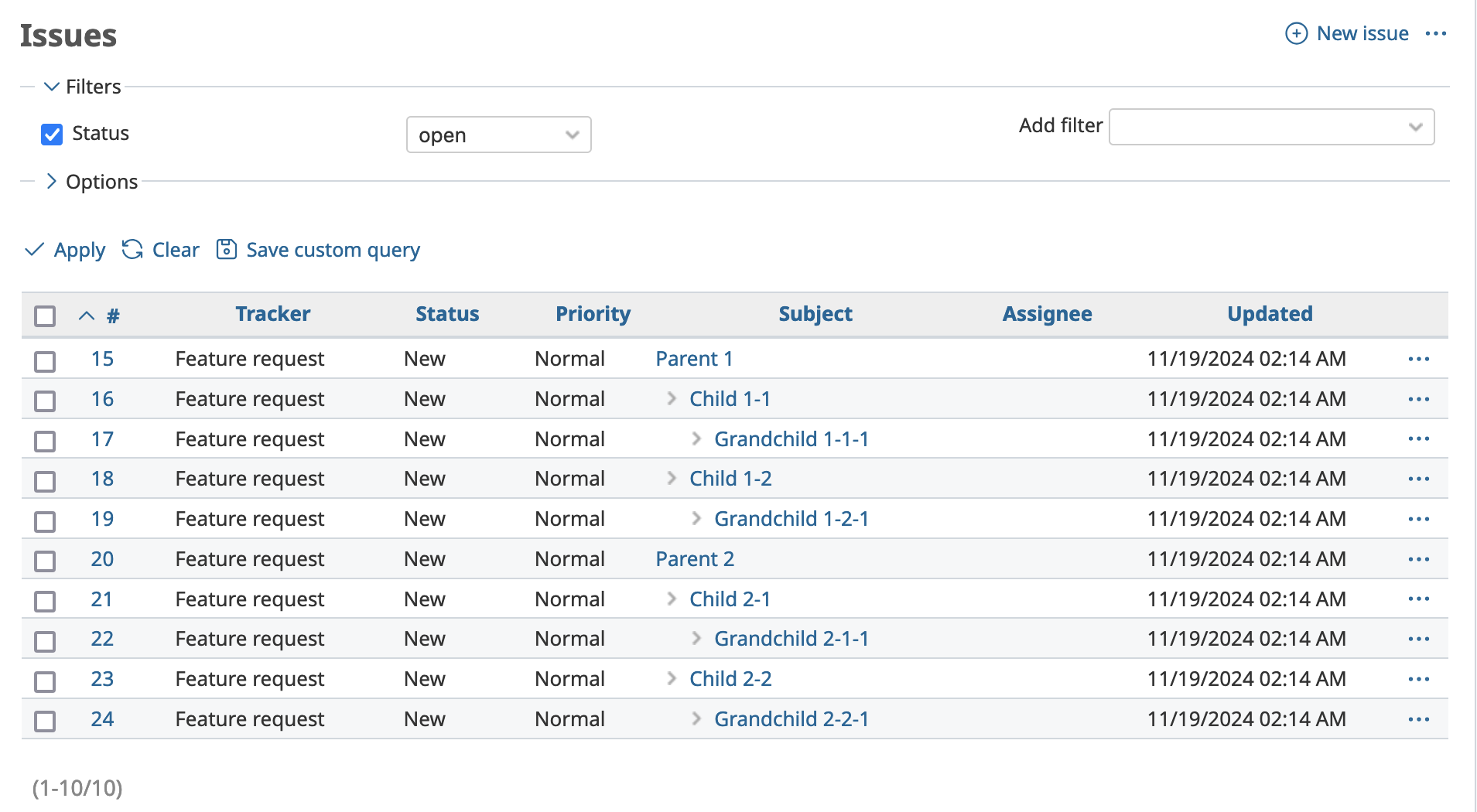1477x812 pixels.
Task: Sort issues by the Tracker column
Action: tap(272, 314)
